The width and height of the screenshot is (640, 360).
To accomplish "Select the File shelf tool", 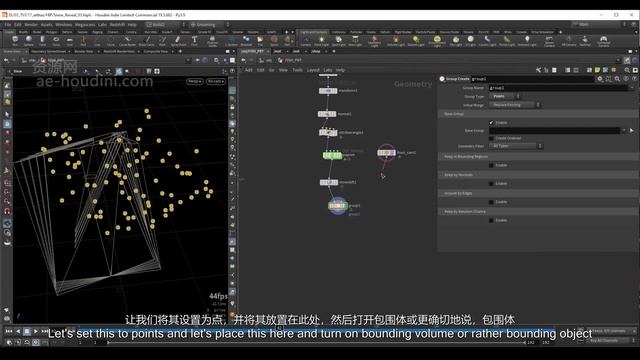I will pyautogui.click(x=260, y=40).
